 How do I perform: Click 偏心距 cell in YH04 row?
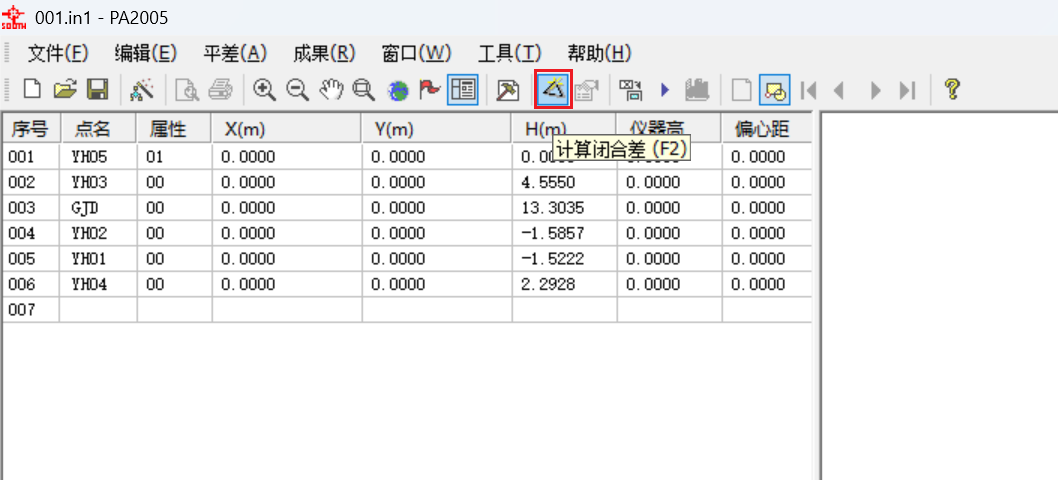pyautogui.click(x=767, y=285)
